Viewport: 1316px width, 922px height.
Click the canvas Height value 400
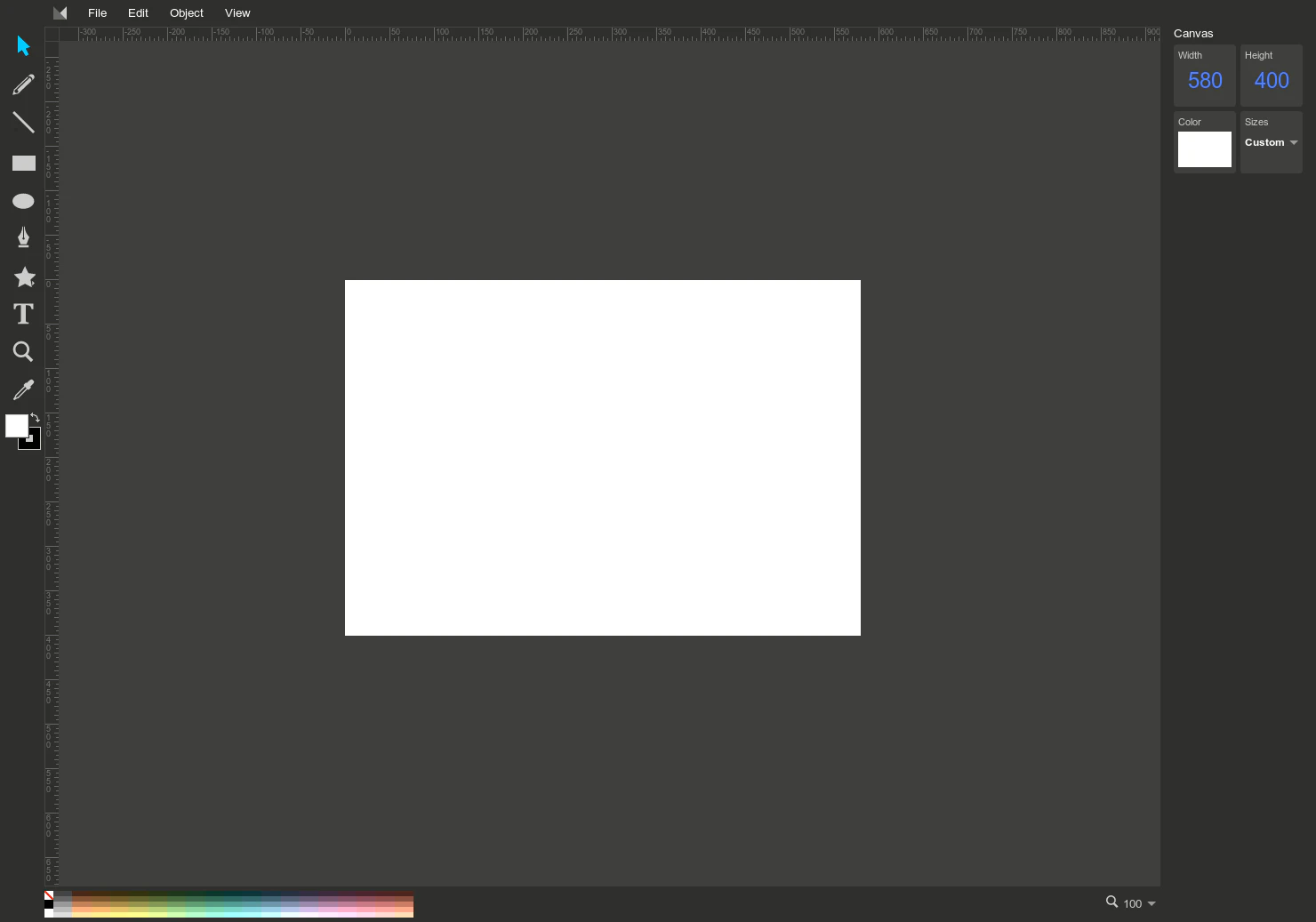[x=1271, y=80]
